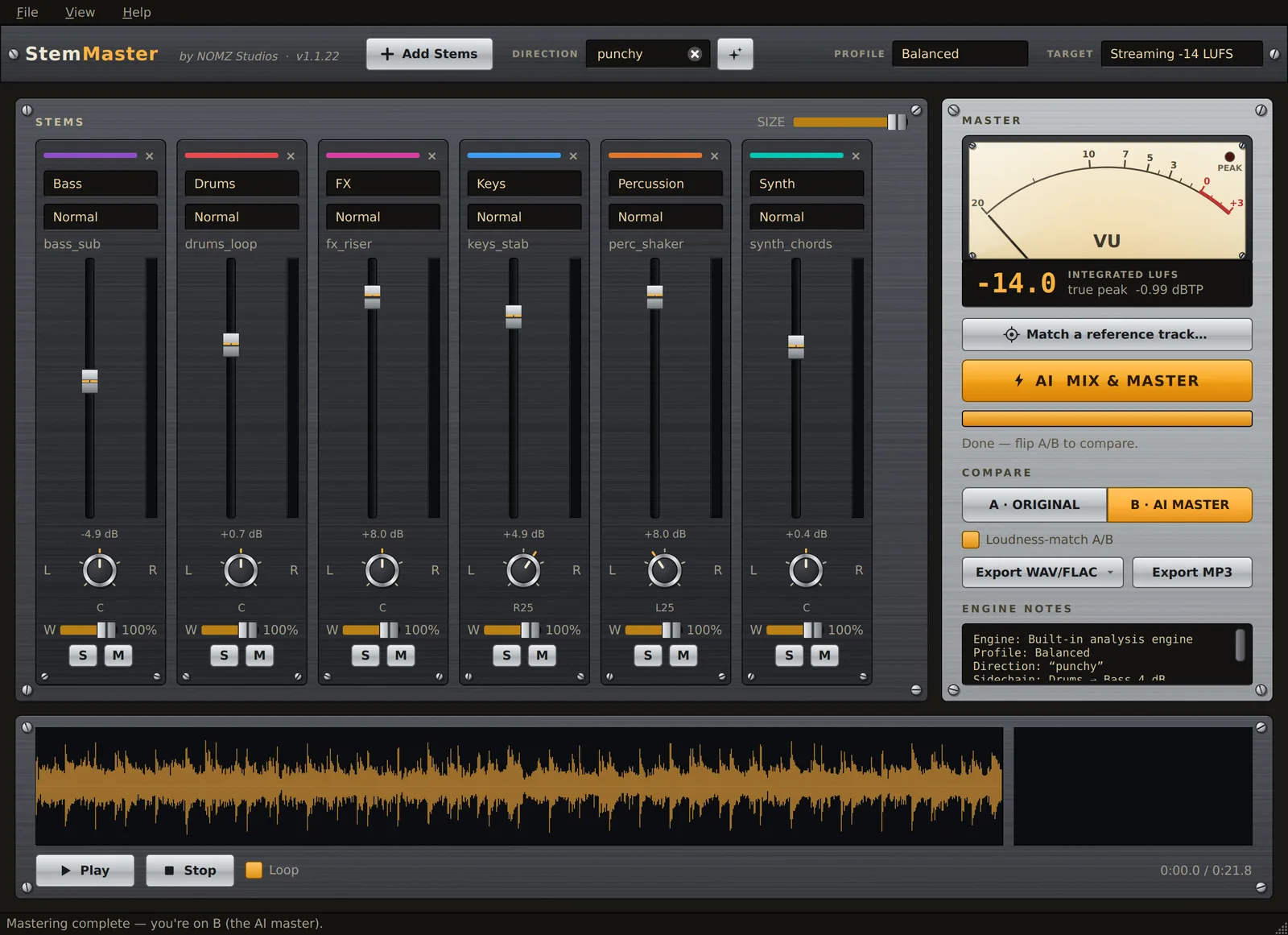Open the Synth Normal mode dropdown
This screenshot has height=935, width=1288.
click(x=807, y=217)
